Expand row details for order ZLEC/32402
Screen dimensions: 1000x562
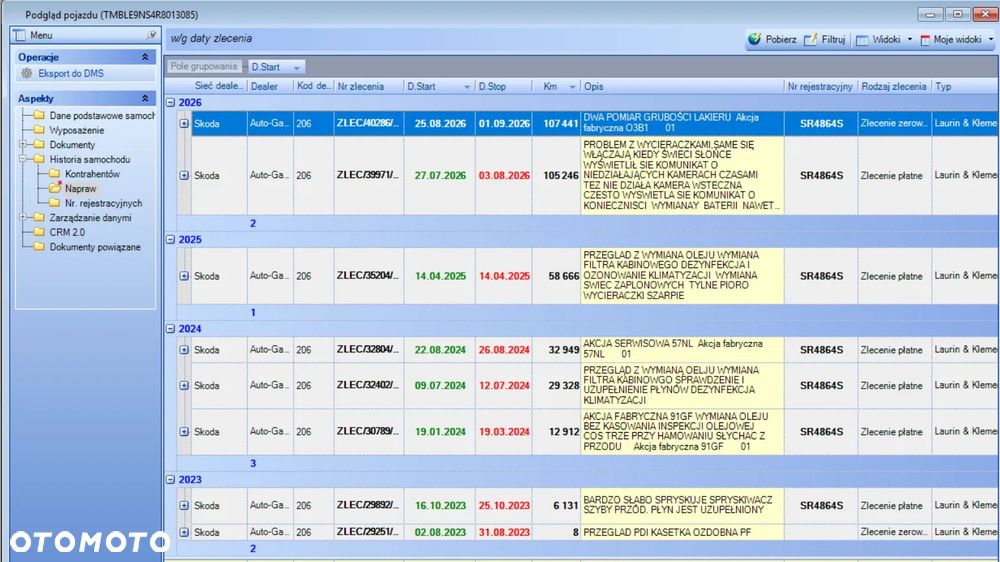[184, 385]
